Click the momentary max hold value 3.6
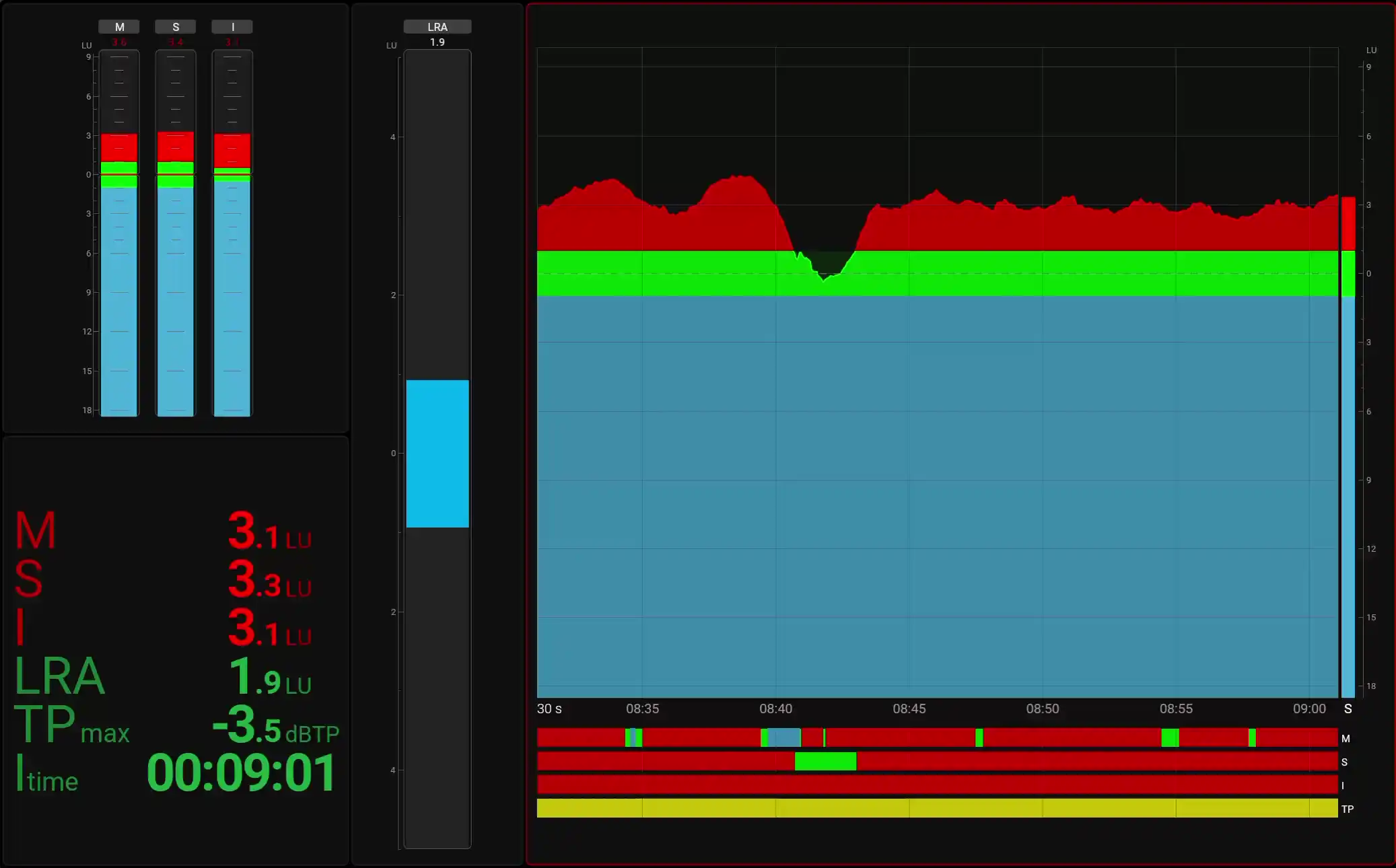The height and width of the screenshot is (868, 1396). pyautogui.click(x=119, y=42)
